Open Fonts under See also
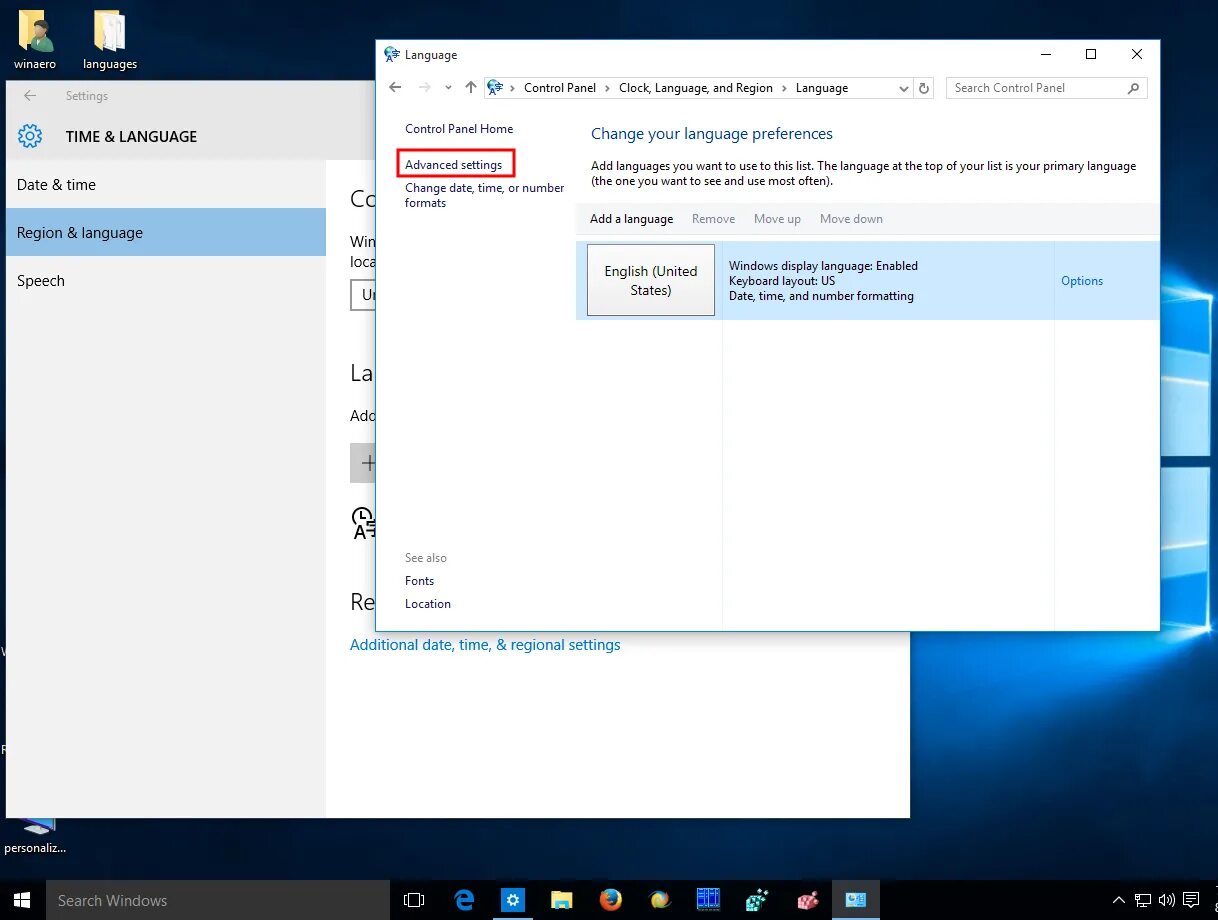The width and height of the screenshot is (1218, 920). 420,581
